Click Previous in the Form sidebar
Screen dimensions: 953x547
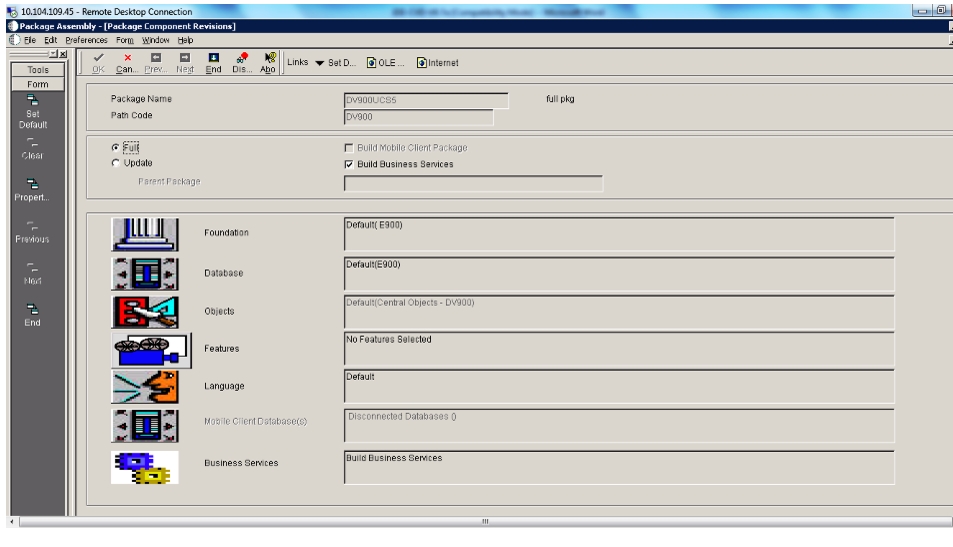point(33,232)
